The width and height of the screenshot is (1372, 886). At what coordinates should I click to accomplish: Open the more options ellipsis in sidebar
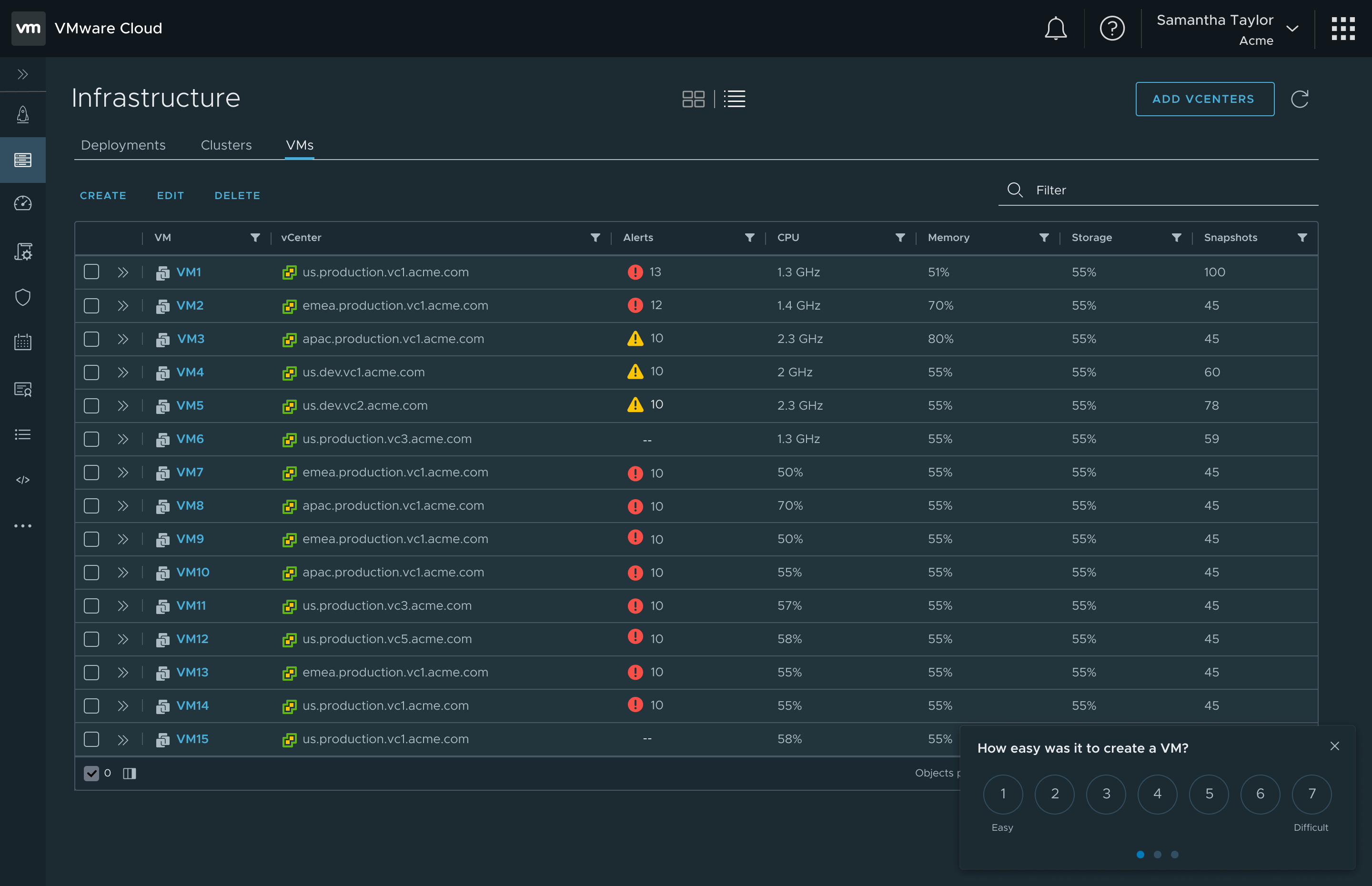pyautogui.click(x=23, y=526)
